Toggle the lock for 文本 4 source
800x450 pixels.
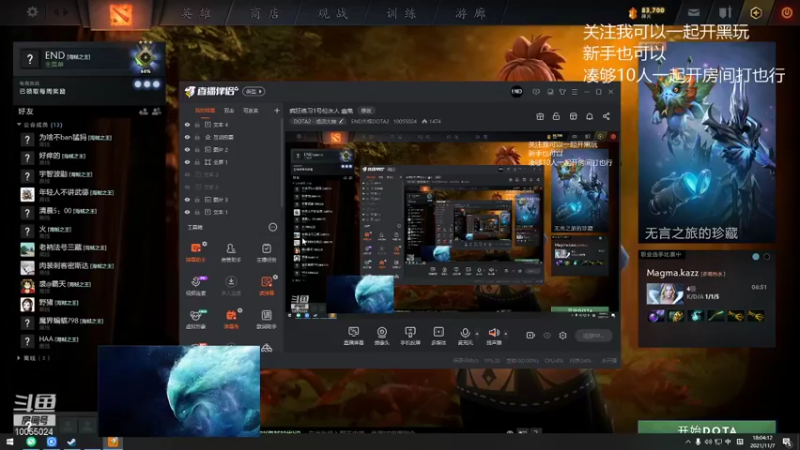(x=197, y=124)
